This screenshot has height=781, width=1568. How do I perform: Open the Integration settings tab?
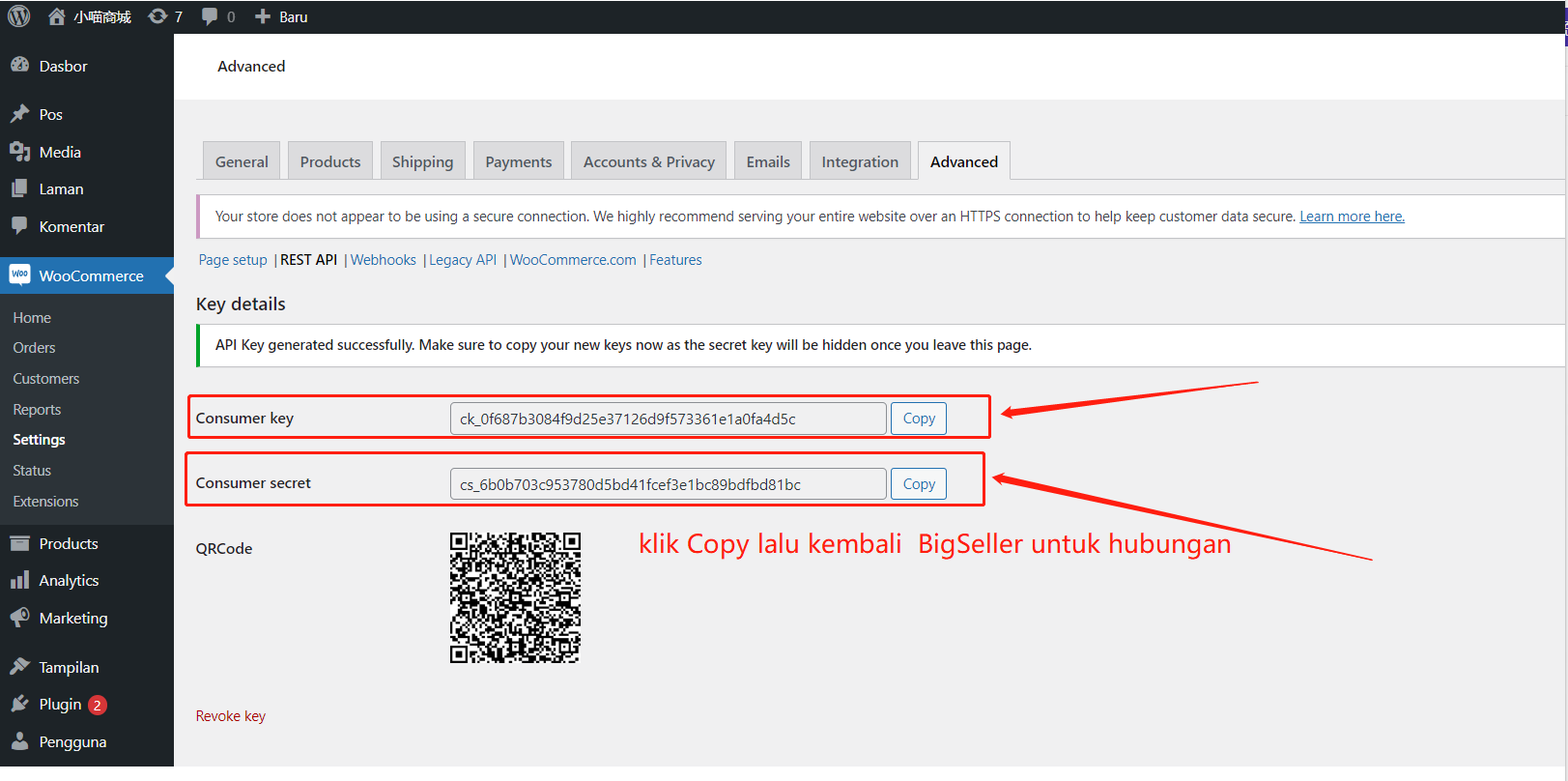[x=860, y=161]
